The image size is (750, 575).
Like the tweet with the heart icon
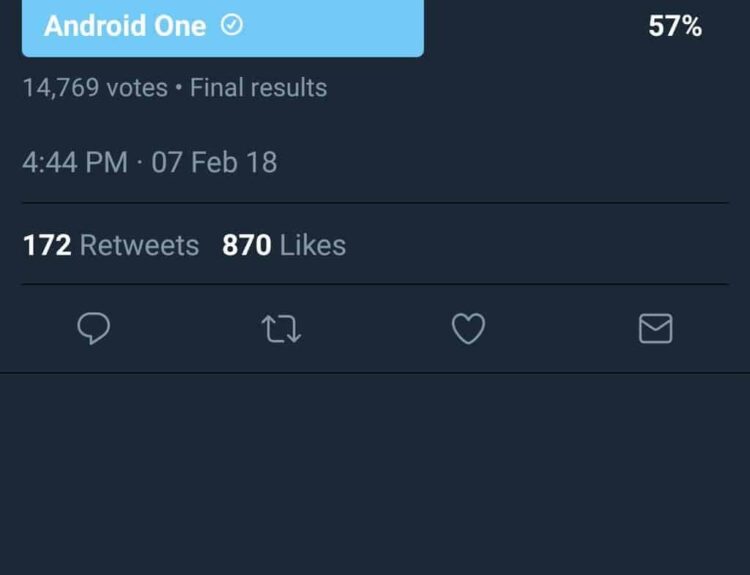468,329
